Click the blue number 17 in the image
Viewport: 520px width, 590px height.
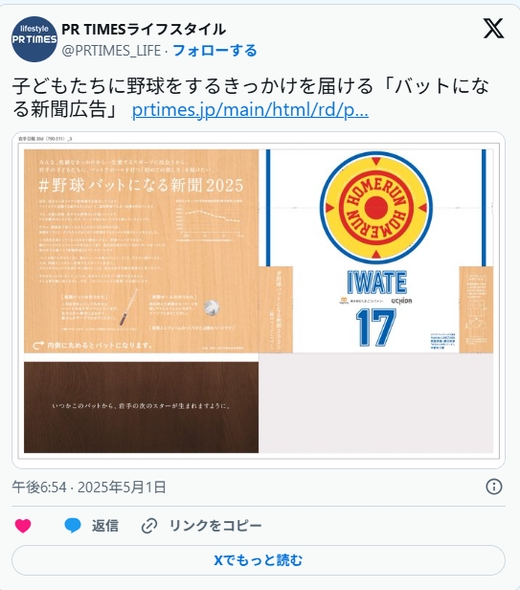pyautogui.click(x=376, y=327)
